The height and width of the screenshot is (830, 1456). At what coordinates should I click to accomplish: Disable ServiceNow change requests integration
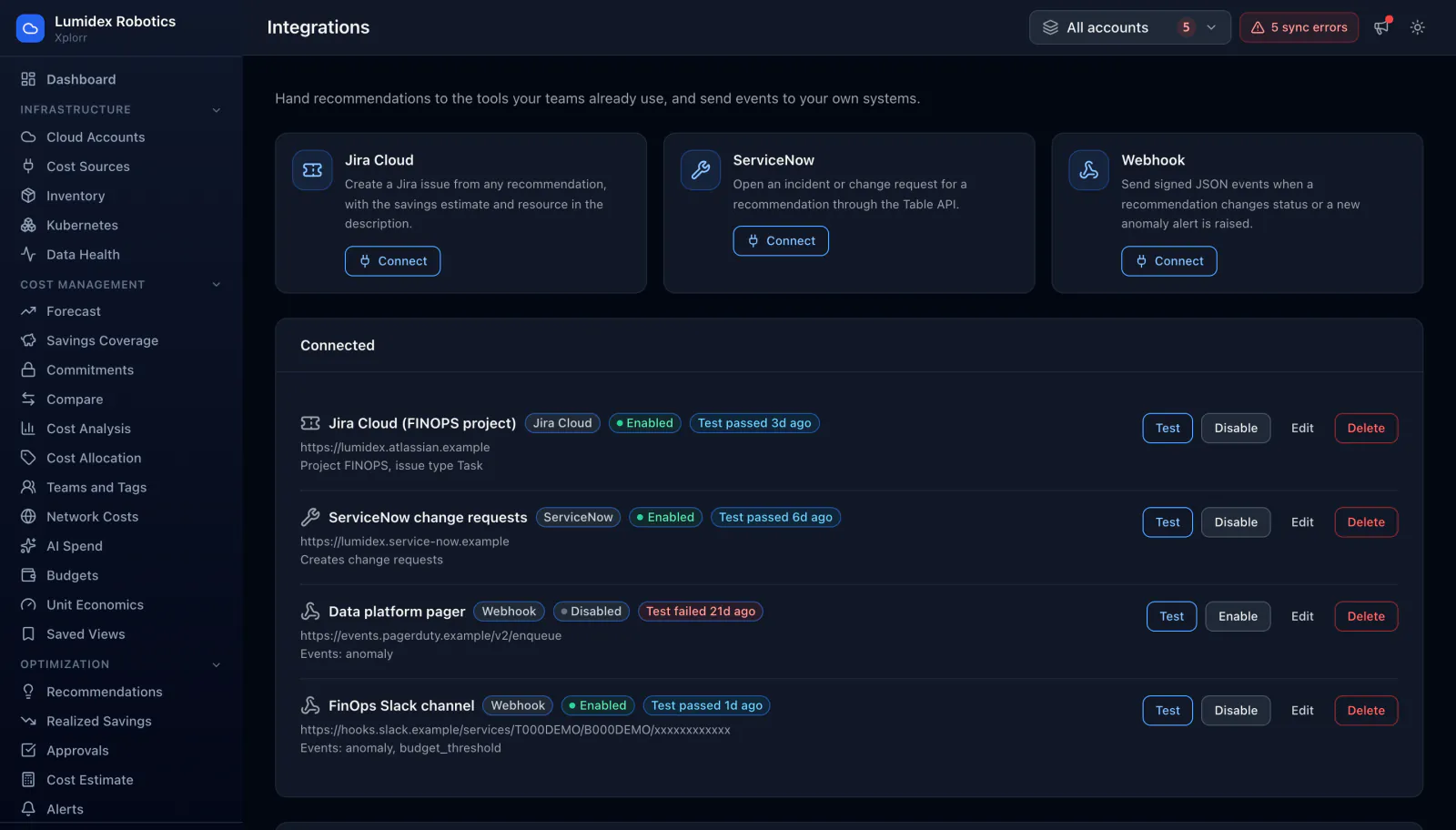tap(1236, 522)
